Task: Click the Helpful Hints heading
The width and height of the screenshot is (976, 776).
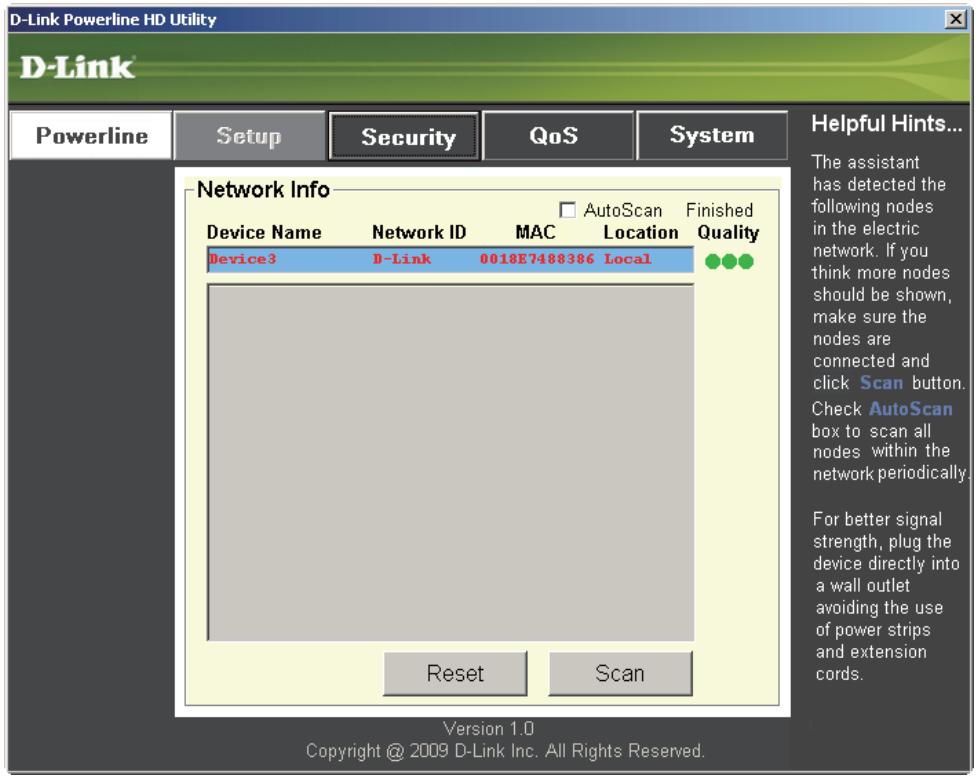Action: 886,124
